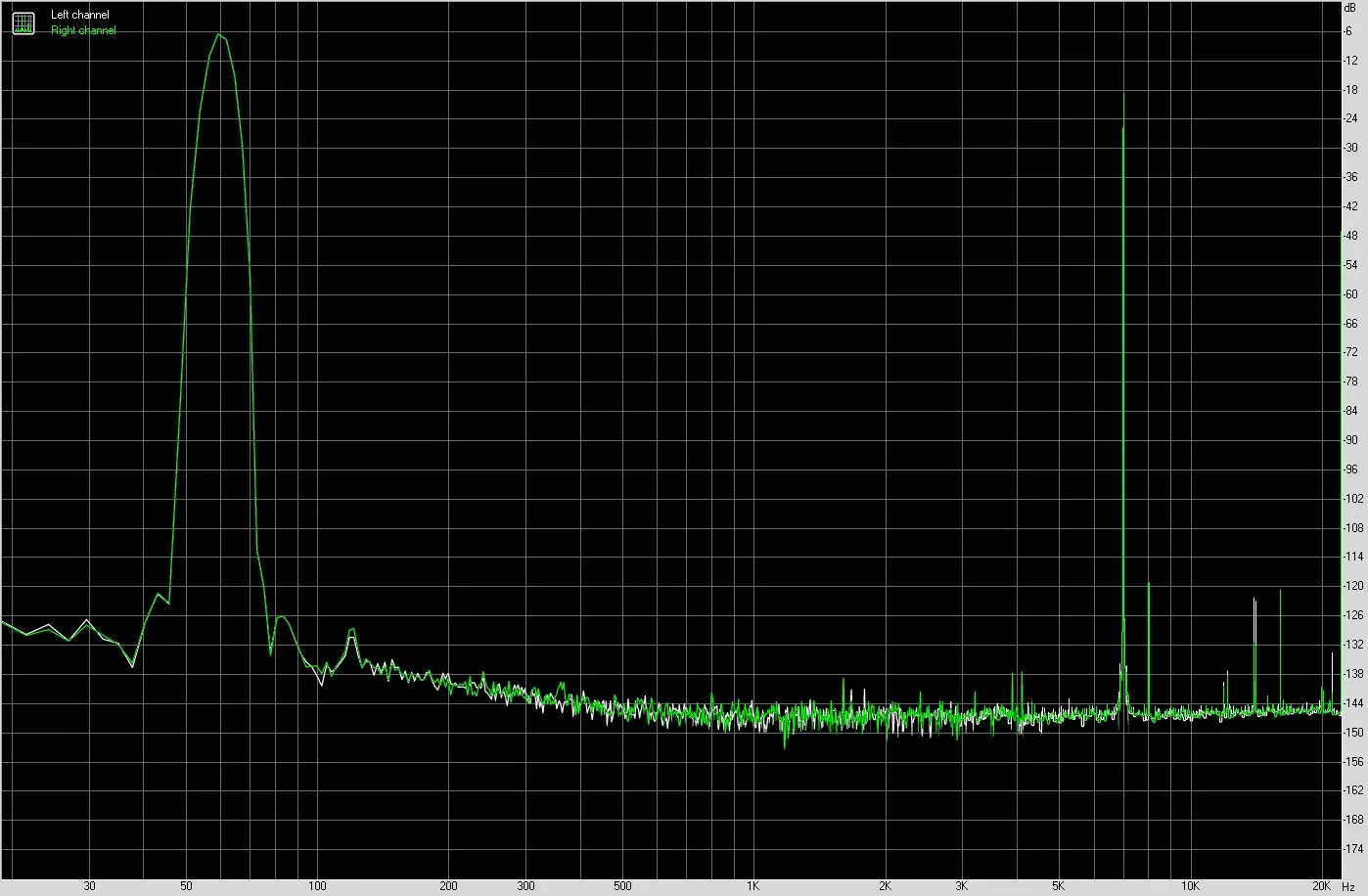Select the "Left channel" legend label
The image size is (1368, 896).
(80, 15)
